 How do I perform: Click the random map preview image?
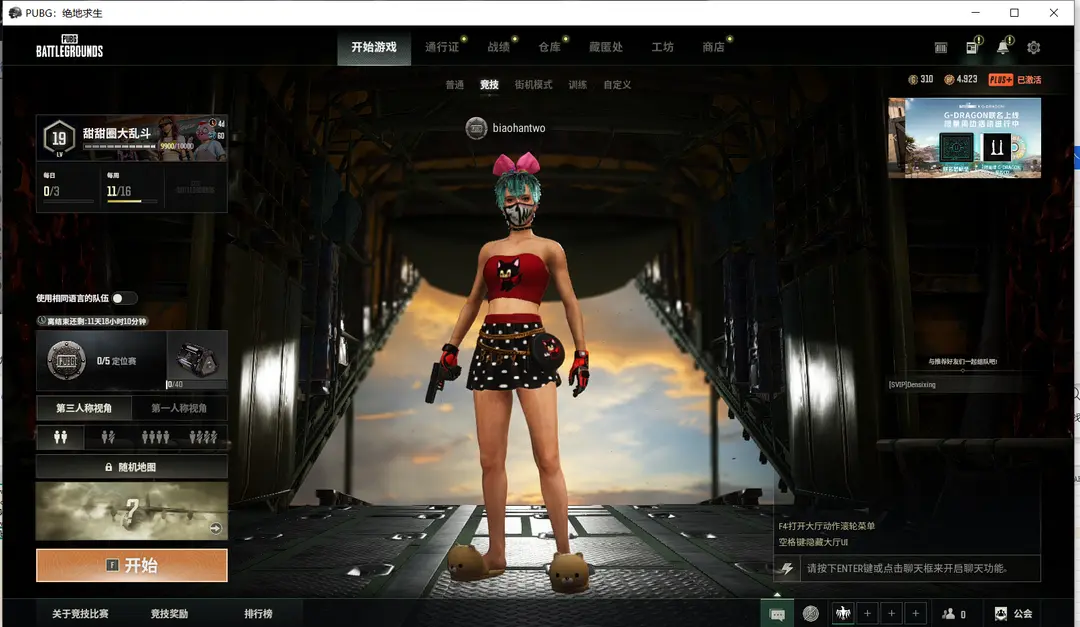point(132,511)
